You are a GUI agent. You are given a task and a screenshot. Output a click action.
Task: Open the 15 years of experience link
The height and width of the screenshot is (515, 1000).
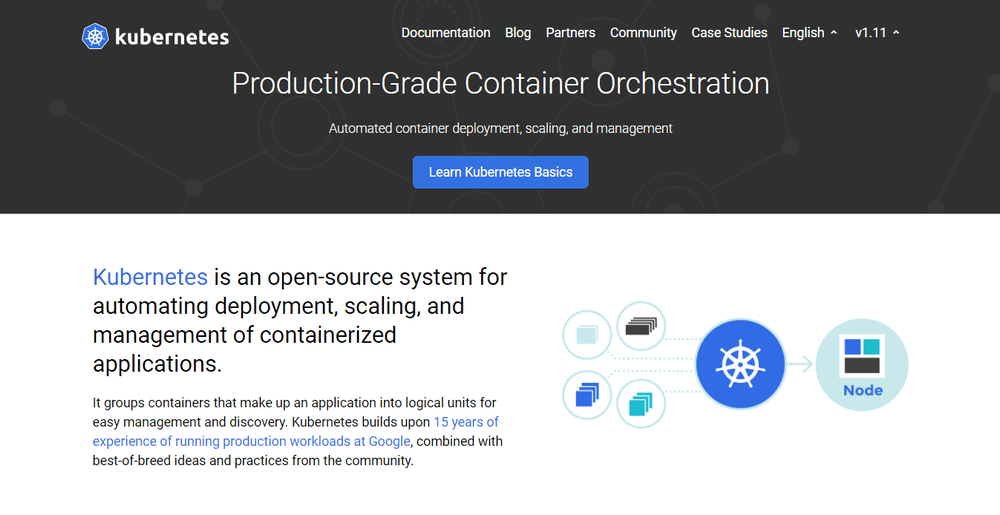coord(465,422)
